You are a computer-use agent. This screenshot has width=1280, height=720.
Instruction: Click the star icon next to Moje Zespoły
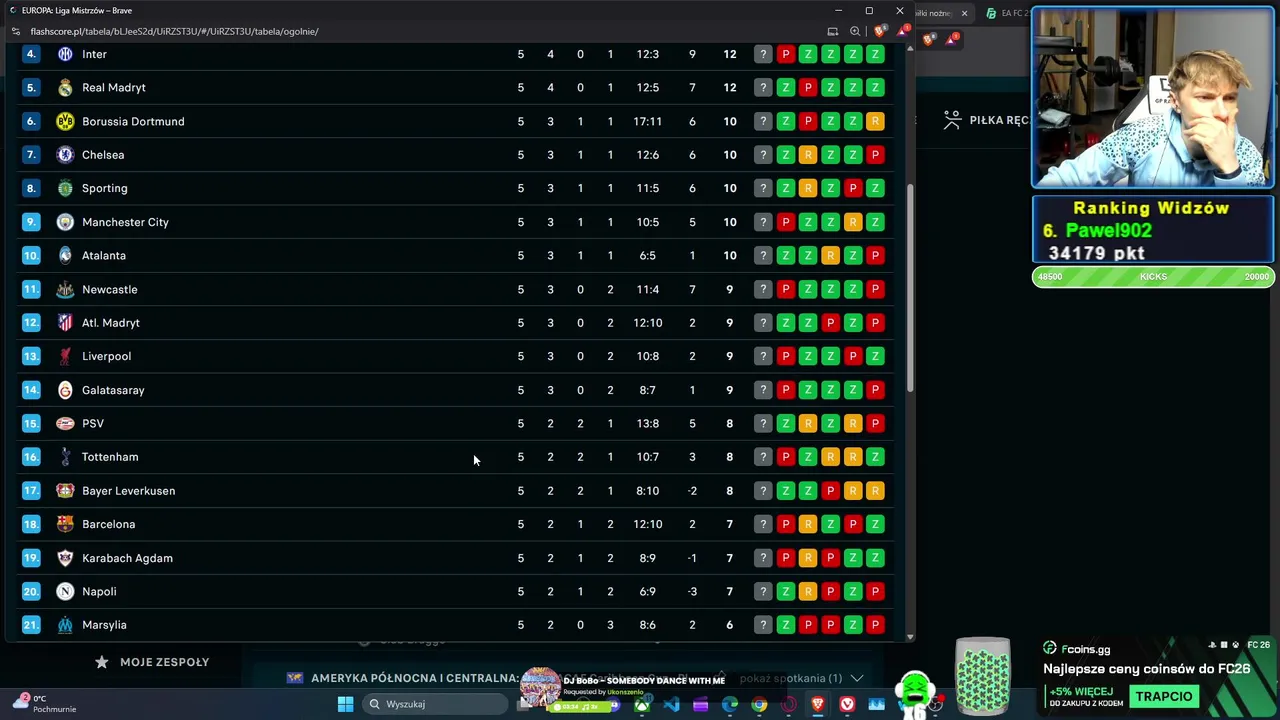pyautogui.click(x=101, y=662)
